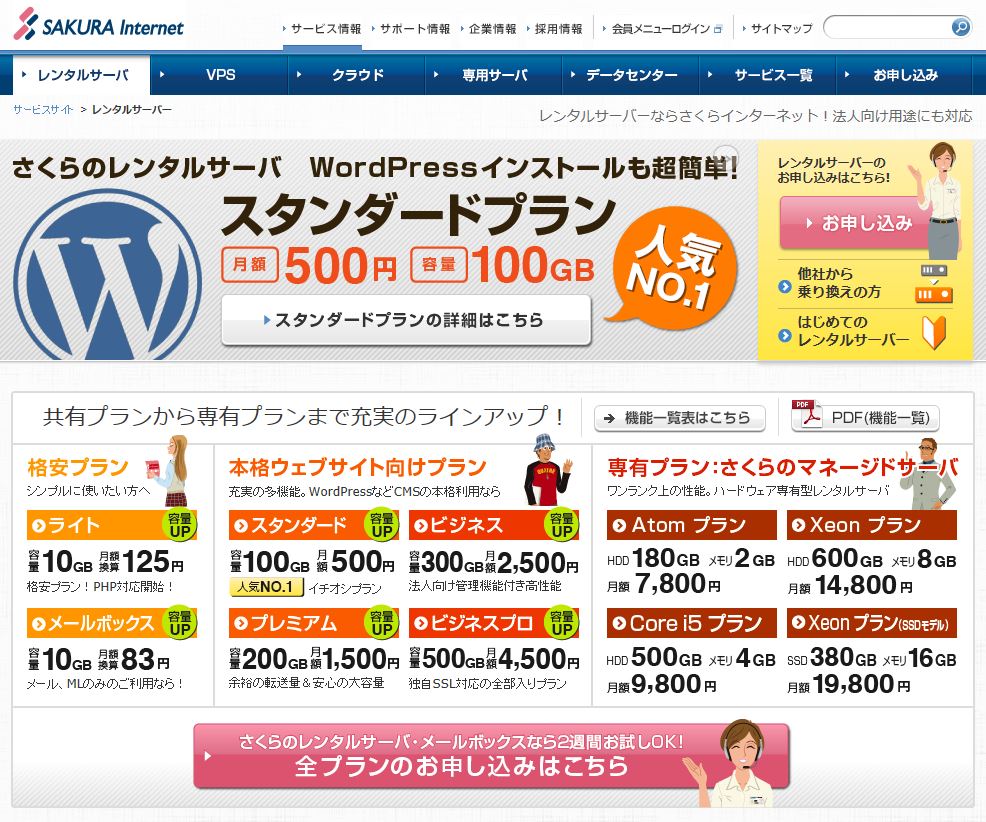Click the beginner mark icon beside はじめてのレンタルサーバー

(x=934, y=333)
